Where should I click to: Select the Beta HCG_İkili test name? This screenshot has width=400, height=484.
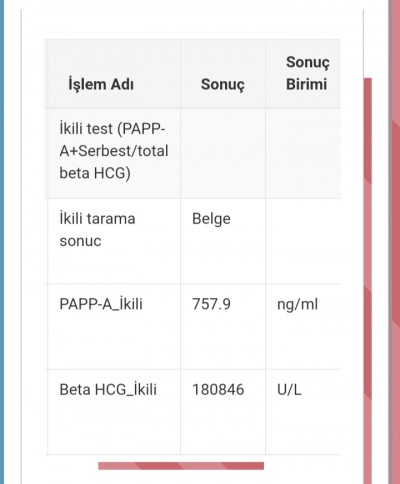pos(108,389)
